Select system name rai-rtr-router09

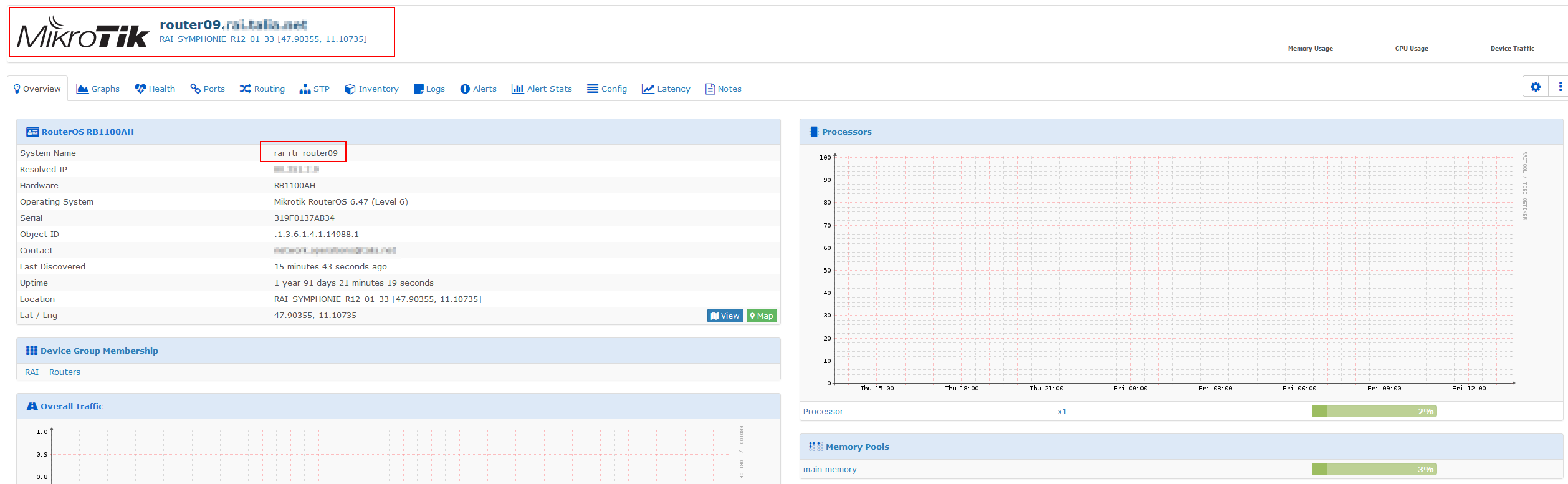(x=305, y=153)
